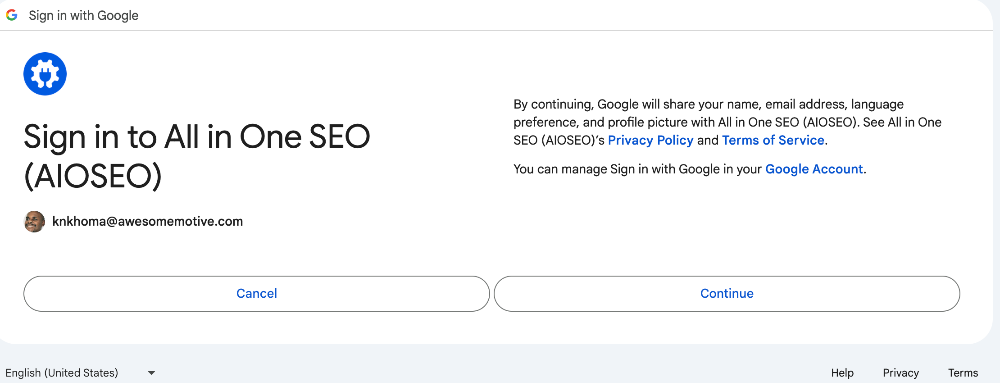
Task: Click the 'By continuing, Google will share' paragraph
Action: click(x=727, y=122)
